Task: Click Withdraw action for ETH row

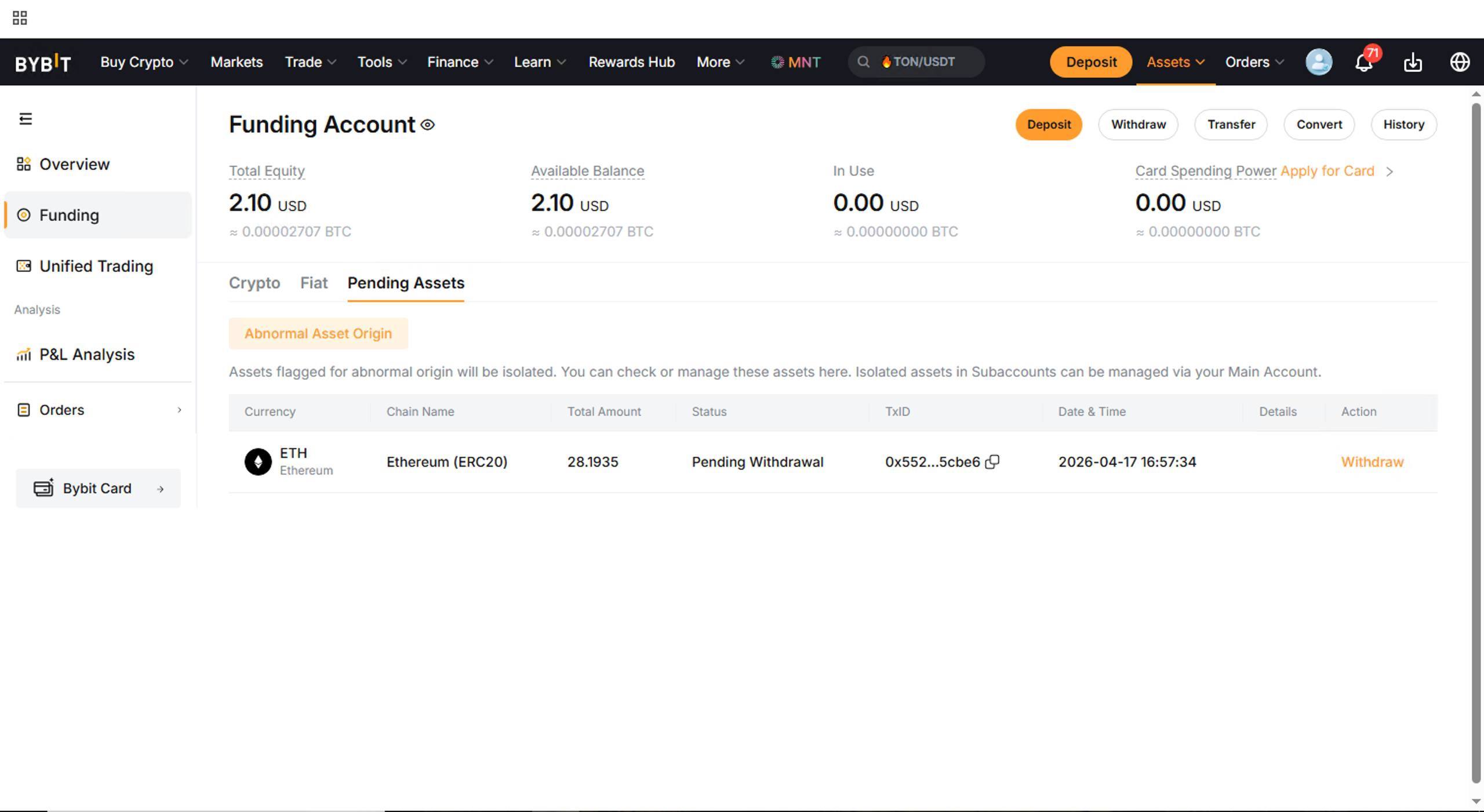Action: click(x=1372, y=462)
